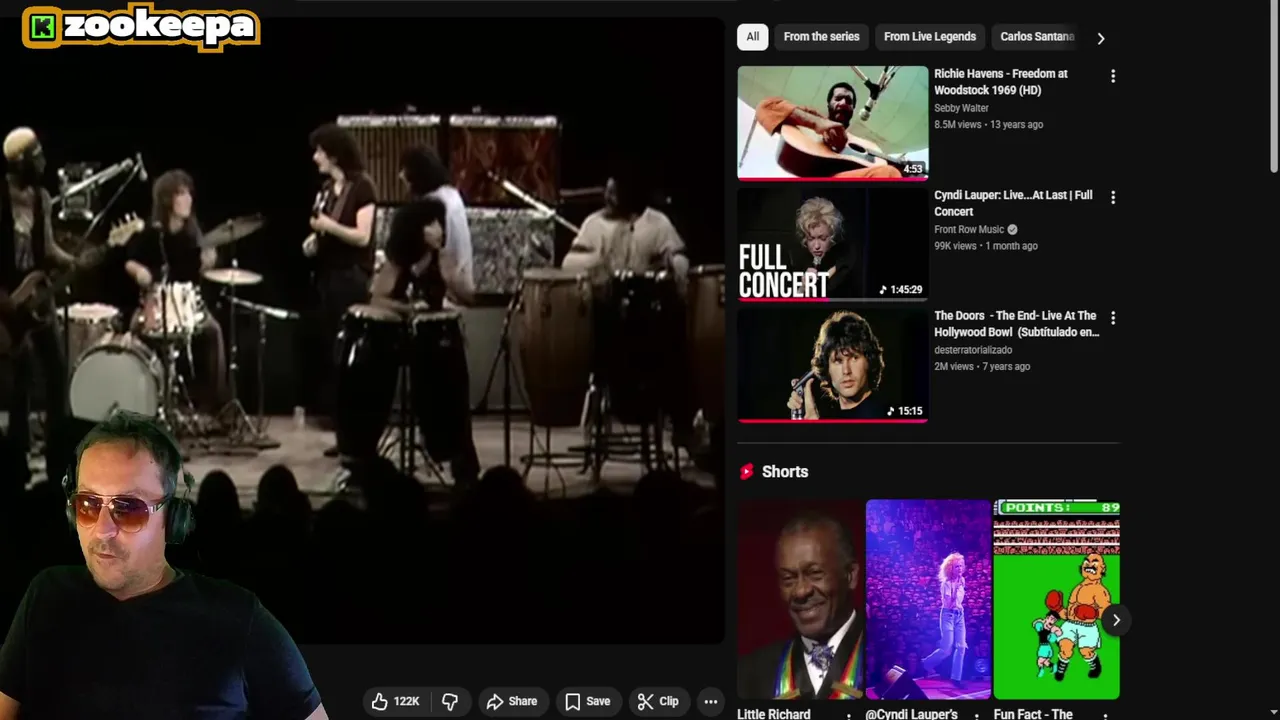Open the @Cyndi Lauper's short
Image resolution: width=1280 pixels, height=720 pixels.
(x=928, y=600)
